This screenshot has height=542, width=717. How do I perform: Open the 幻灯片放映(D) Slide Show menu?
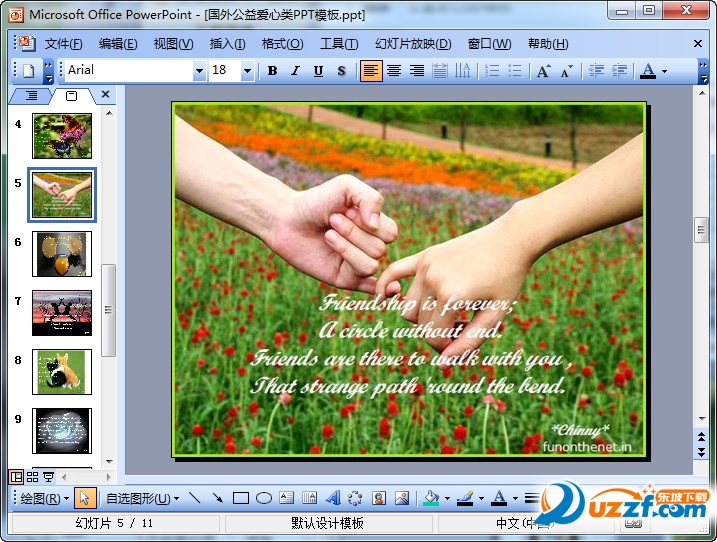click(412, 44)
